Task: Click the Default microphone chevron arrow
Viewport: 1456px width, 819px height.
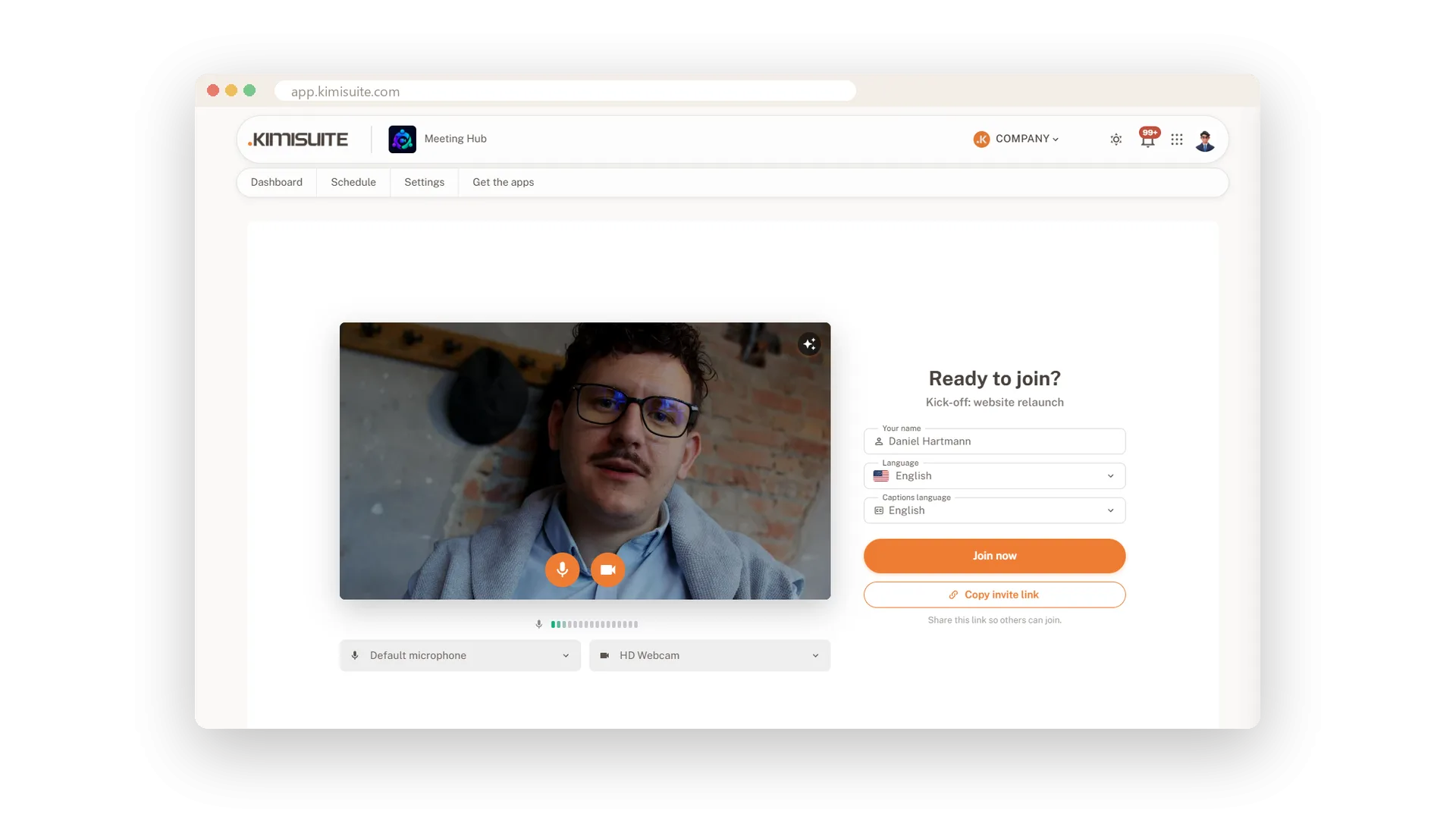Action: (566, 656)
